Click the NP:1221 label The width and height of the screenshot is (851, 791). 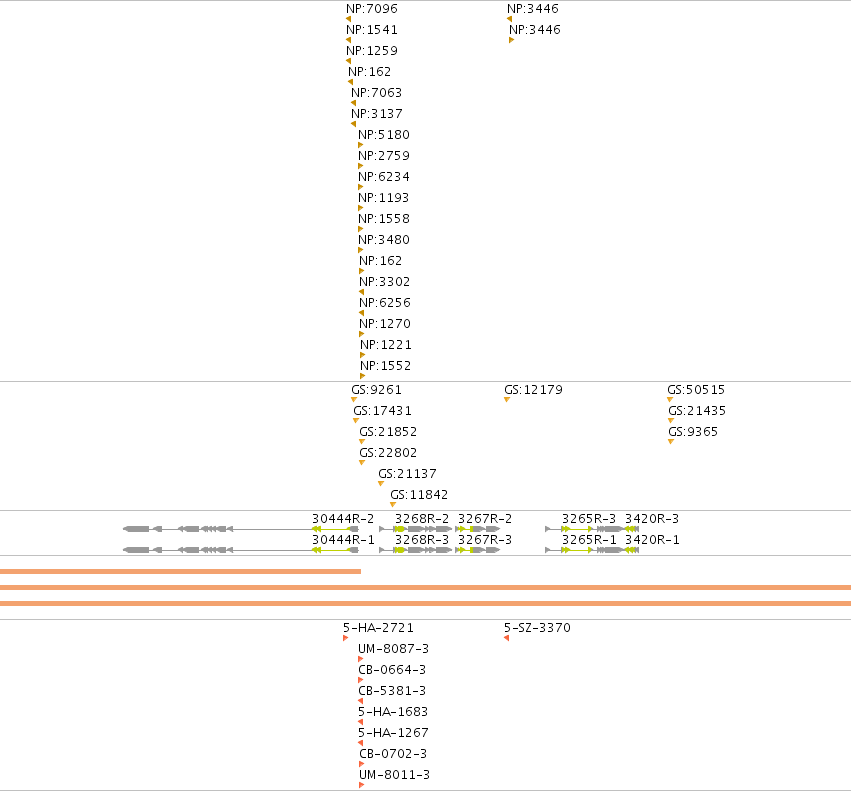pyautogui.click(x=386, y=345)
